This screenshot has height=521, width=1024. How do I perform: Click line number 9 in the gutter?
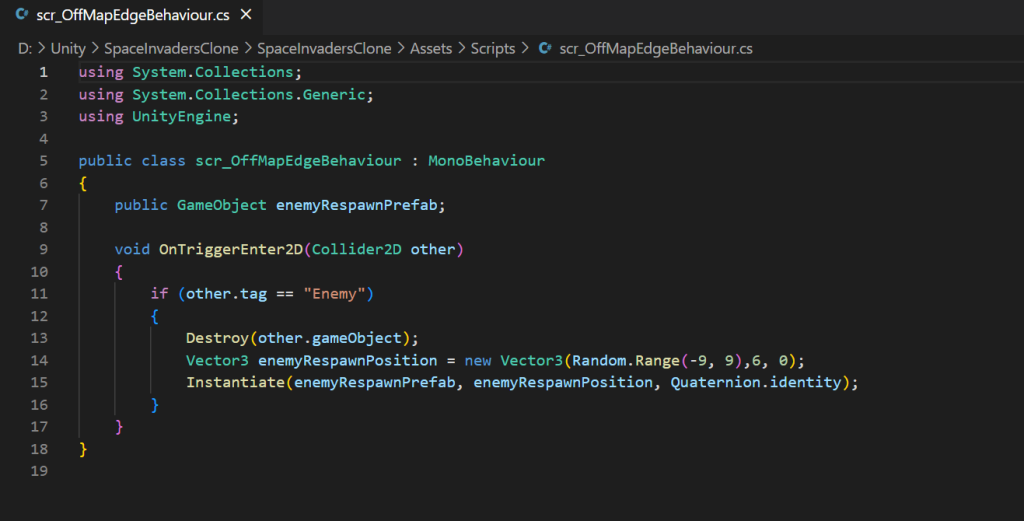pos(43,249)
